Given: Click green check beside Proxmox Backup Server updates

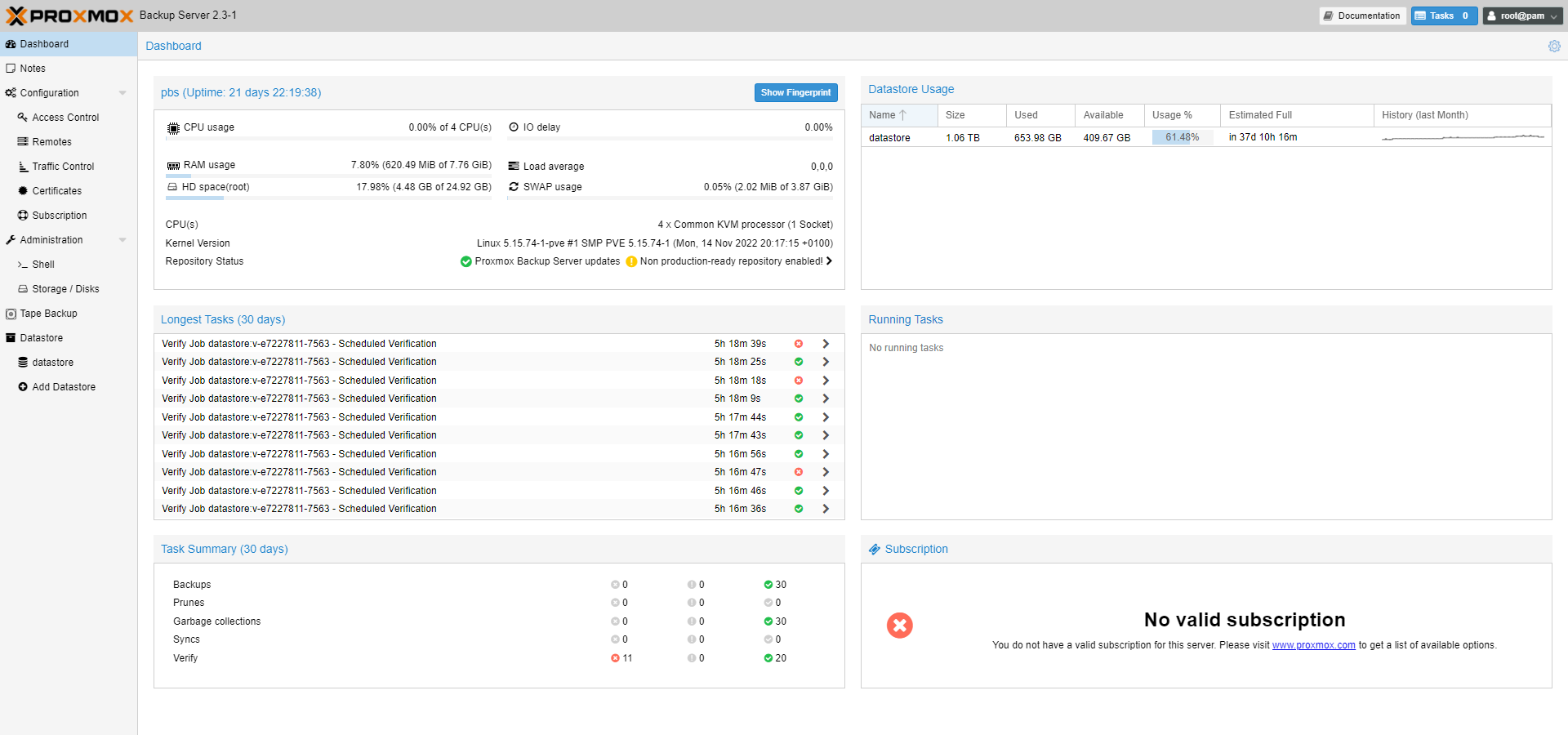Looking at the screenshot, I should pos(465,262).
